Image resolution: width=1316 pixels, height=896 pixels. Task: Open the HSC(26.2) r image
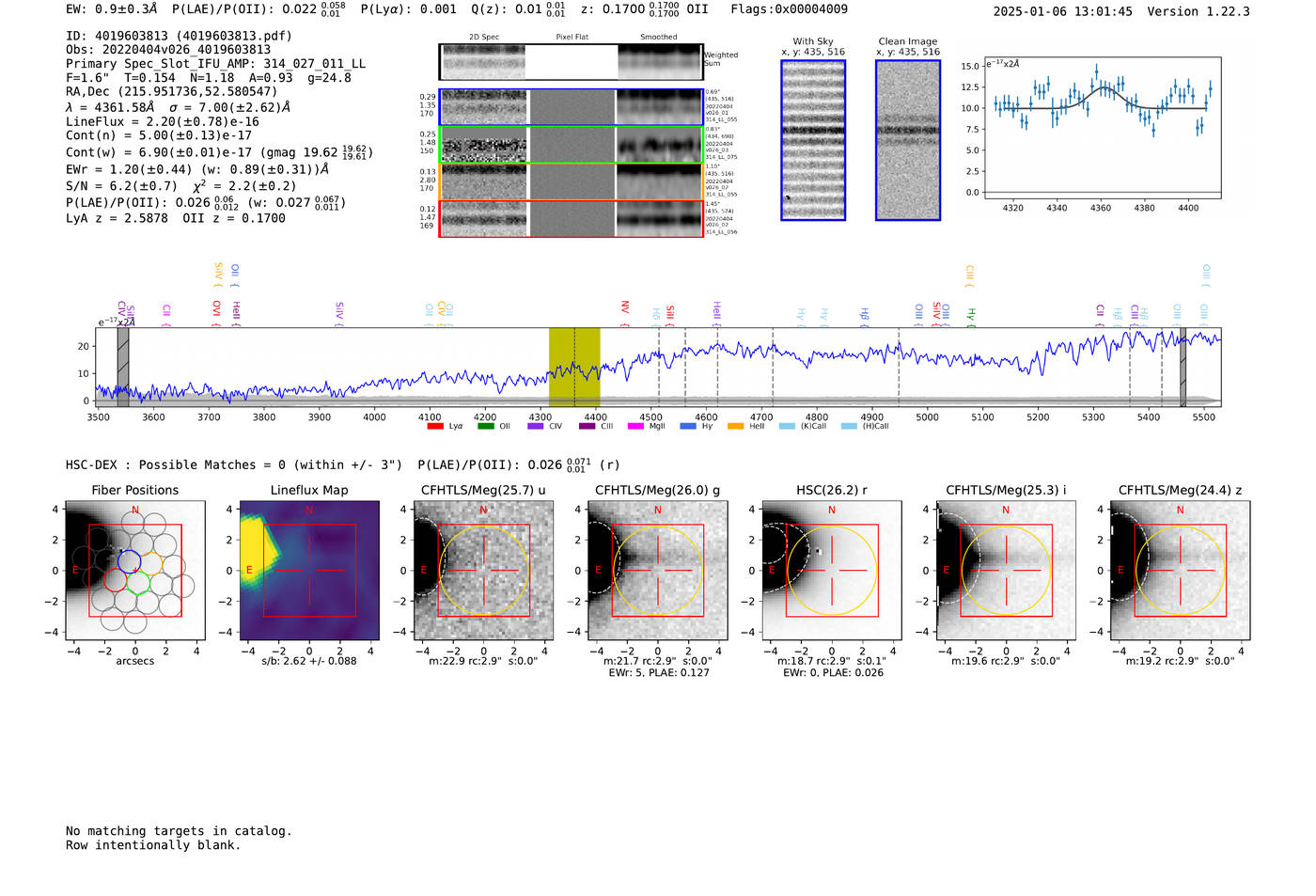(x=832, y=571)
